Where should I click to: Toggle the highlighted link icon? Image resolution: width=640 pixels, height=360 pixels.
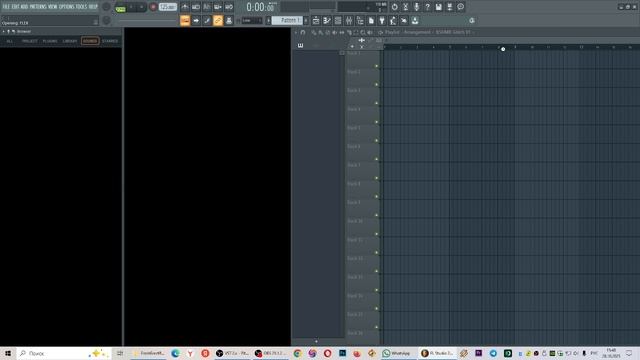point(218,20)
